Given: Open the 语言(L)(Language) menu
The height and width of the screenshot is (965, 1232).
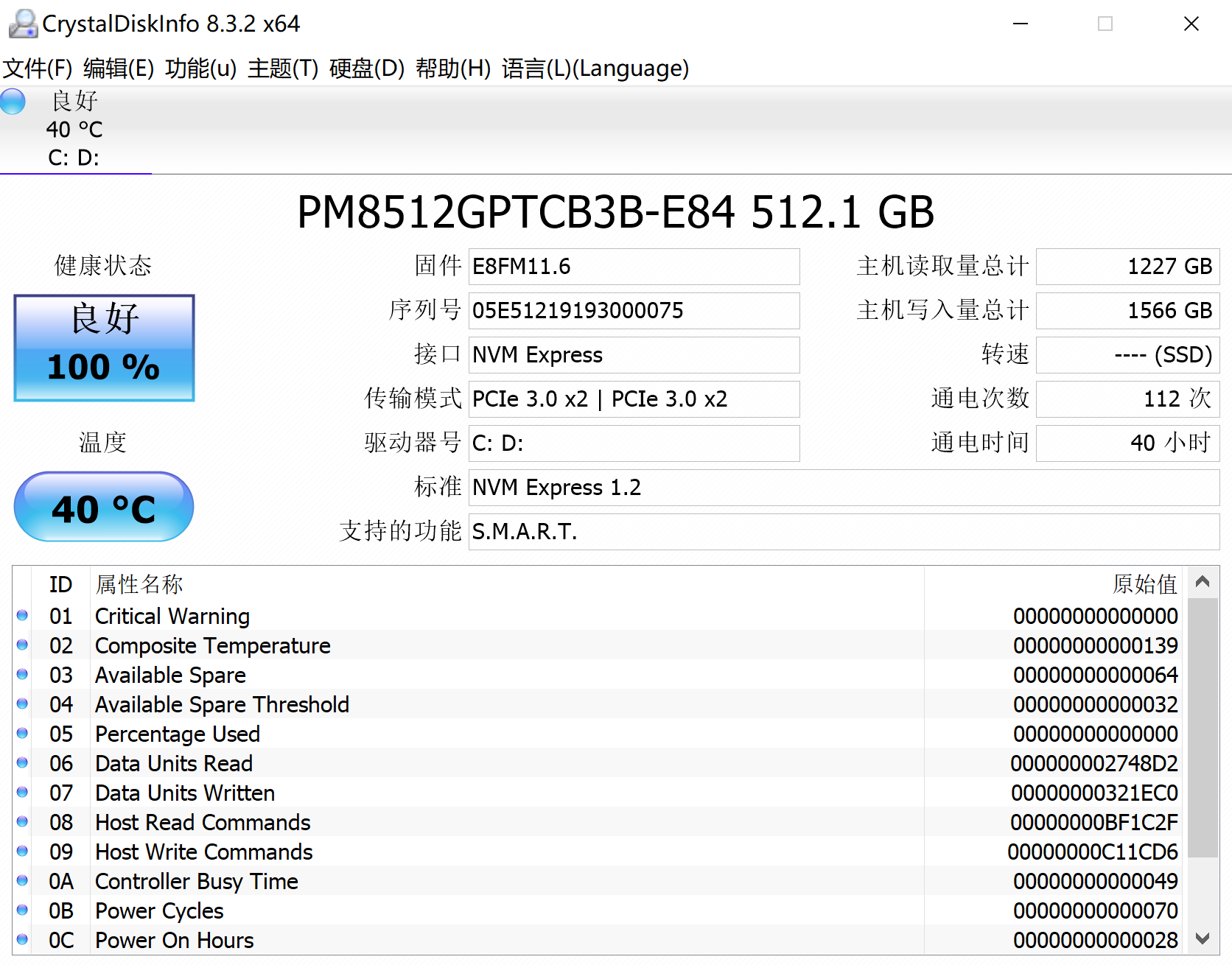Looking at the screenshot, I should click(595, 69).
